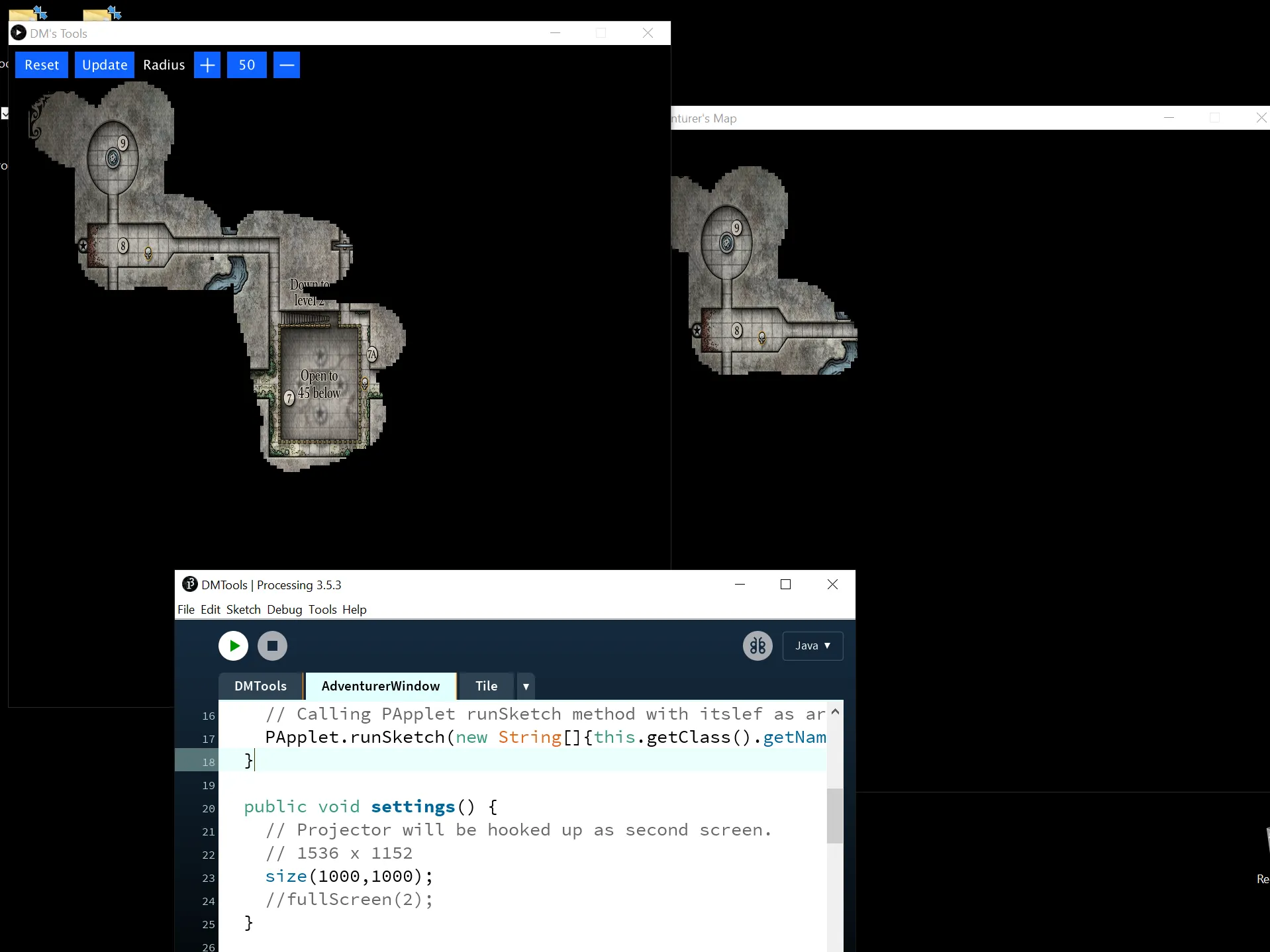Click the //fullScreen(2); comment line
Screen dimensions: 1270x952
click(x=349, y=900)
